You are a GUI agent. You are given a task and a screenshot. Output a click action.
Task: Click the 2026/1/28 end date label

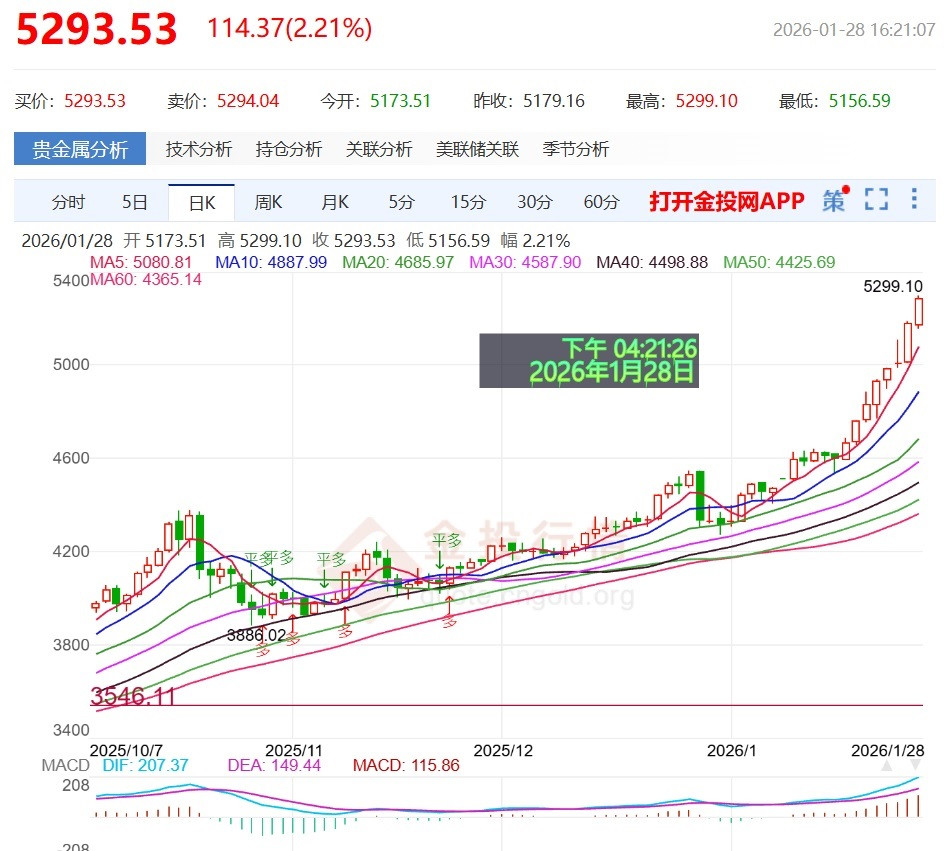click(x=887, y=750)
